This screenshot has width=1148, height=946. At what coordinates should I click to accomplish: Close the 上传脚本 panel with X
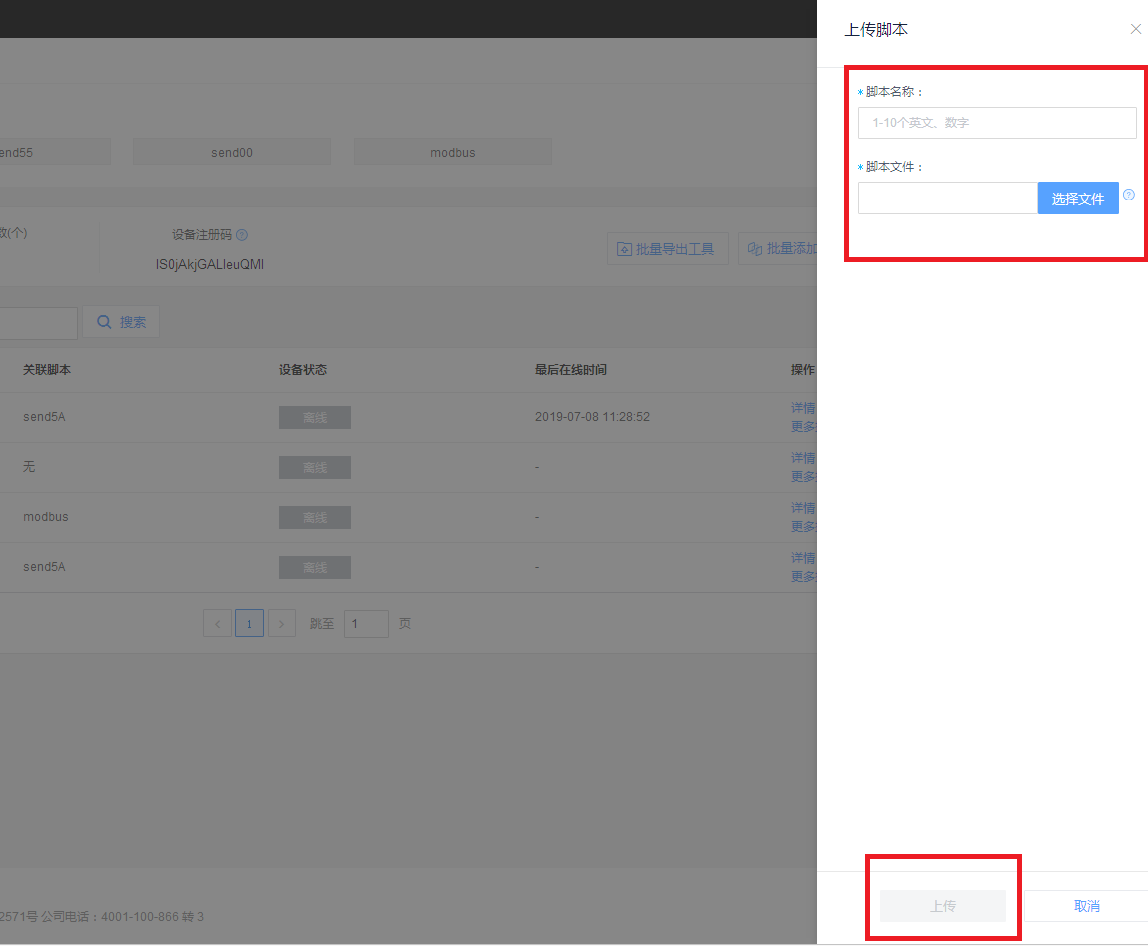pos(1136,29)
